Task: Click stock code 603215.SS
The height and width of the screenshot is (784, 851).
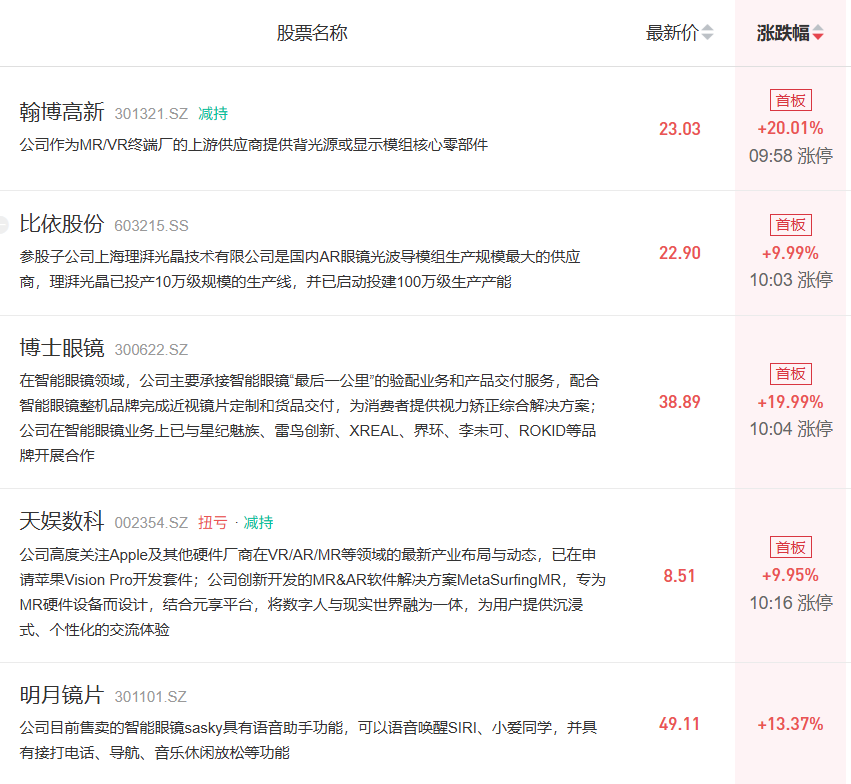Action: point(151,226)
